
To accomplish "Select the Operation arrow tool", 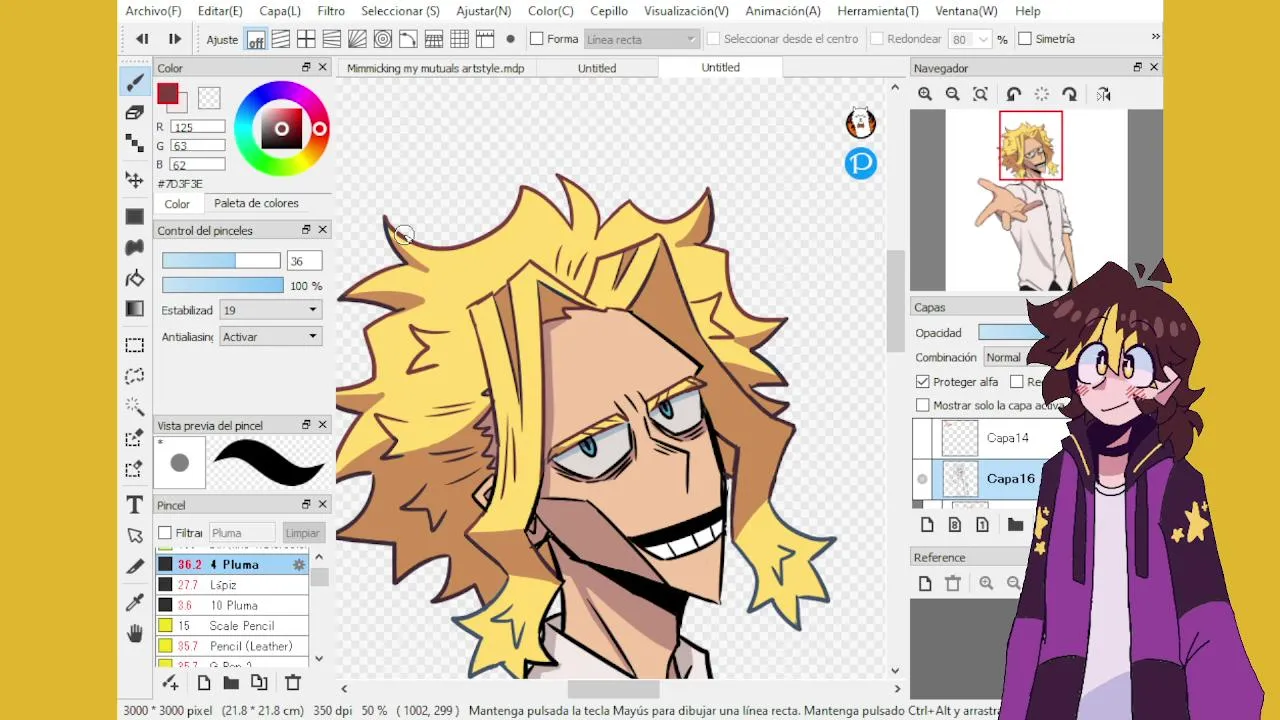I will click(134, 536).
